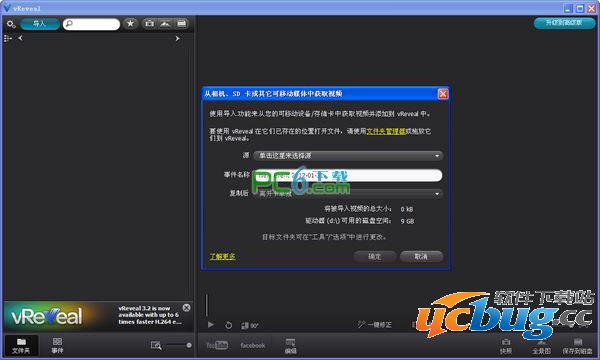This screenshot has height=360, width=600.
Task: Select the panorama mountain filter icon
Action: tap(165, 24)
